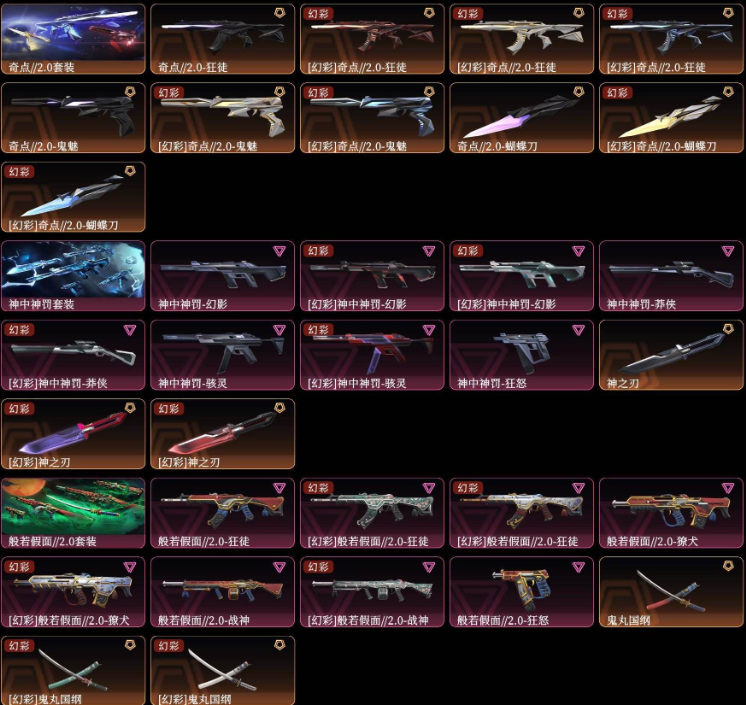The image size is (746, 705).
Task: Click the 幻彩 badge on [幻彩]神中神罚-莽侠
Action: pos(19,330)
